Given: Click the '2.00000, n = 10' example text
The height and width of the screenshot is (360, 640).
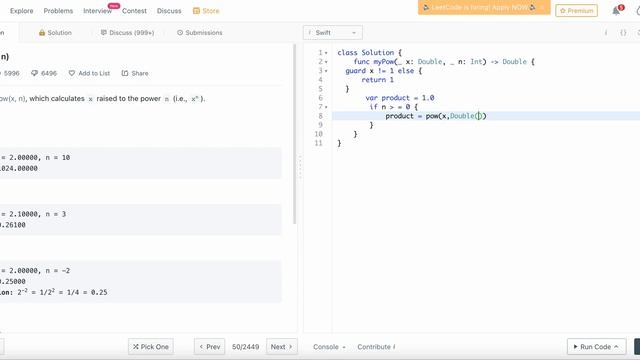Looking at the screenshot, I should pos(39,158).
